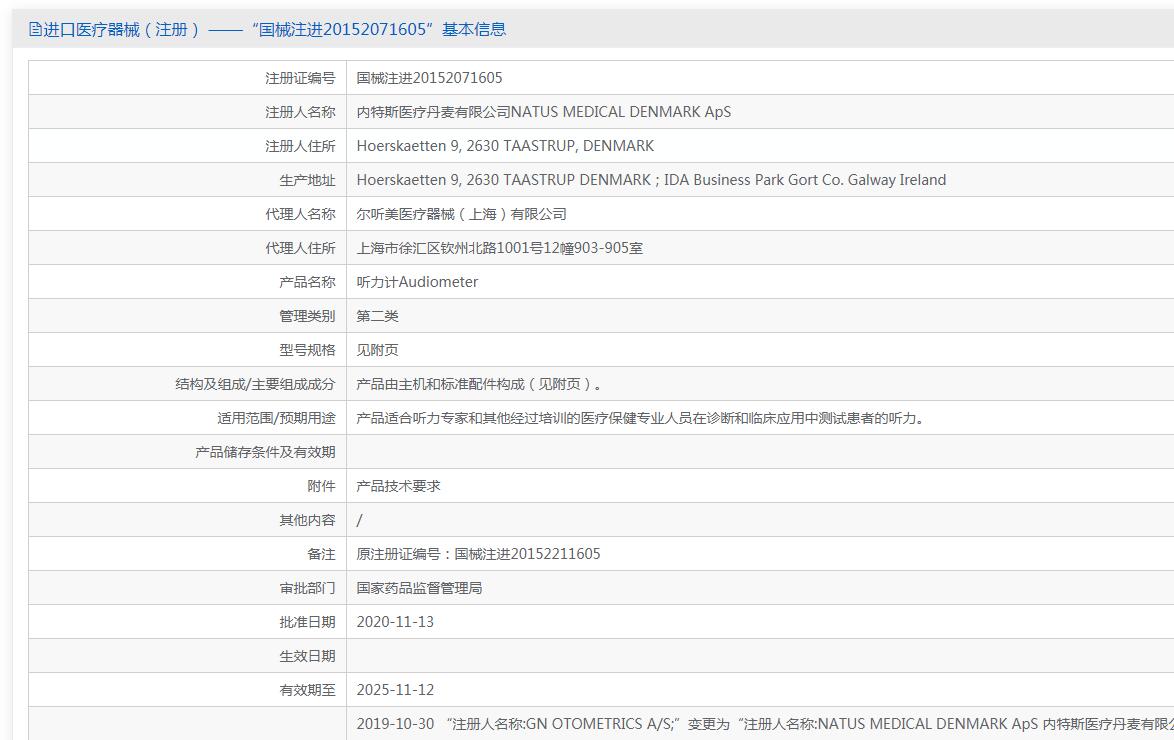
Task: Select product name 听力计Audiometer
Action: coord(417,282)
